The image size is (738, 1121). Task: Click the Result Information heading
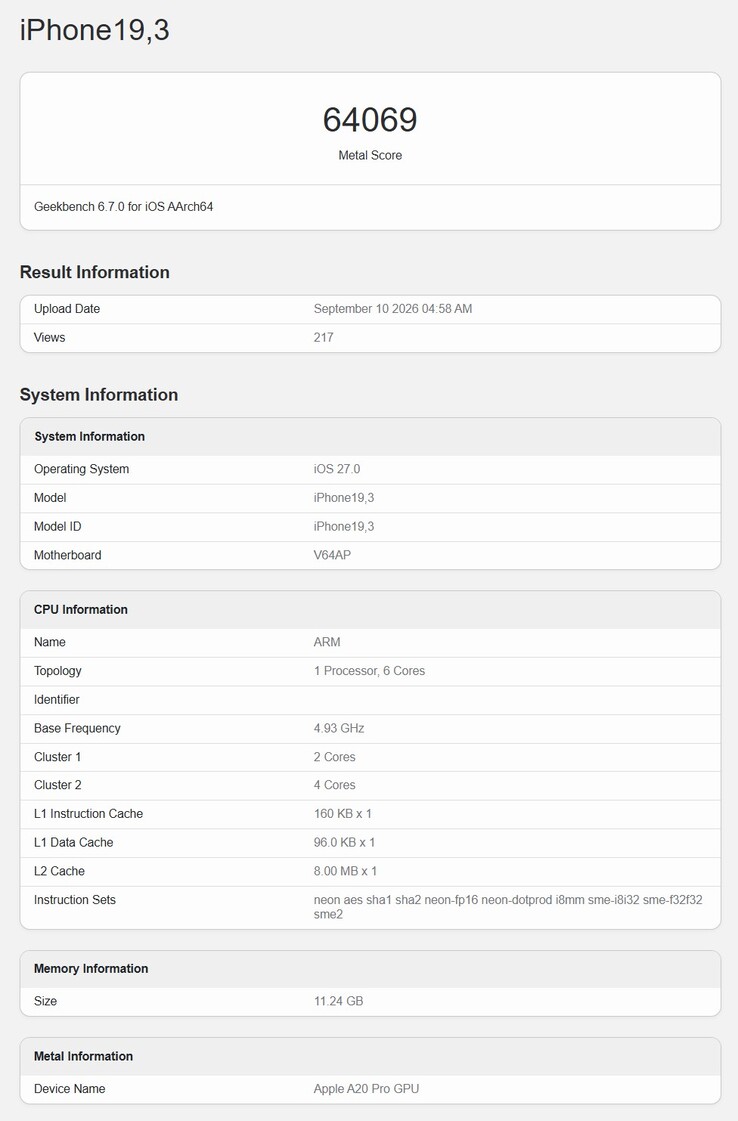coord(94,272)
